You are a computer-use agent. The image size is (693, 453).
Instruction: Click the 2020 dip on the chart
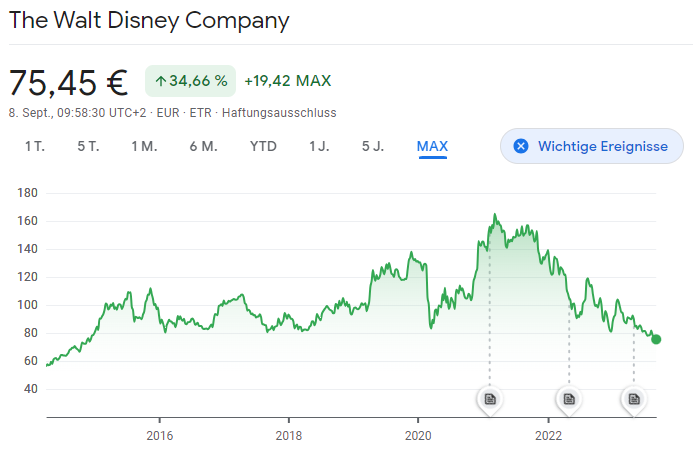pos(430,325)
